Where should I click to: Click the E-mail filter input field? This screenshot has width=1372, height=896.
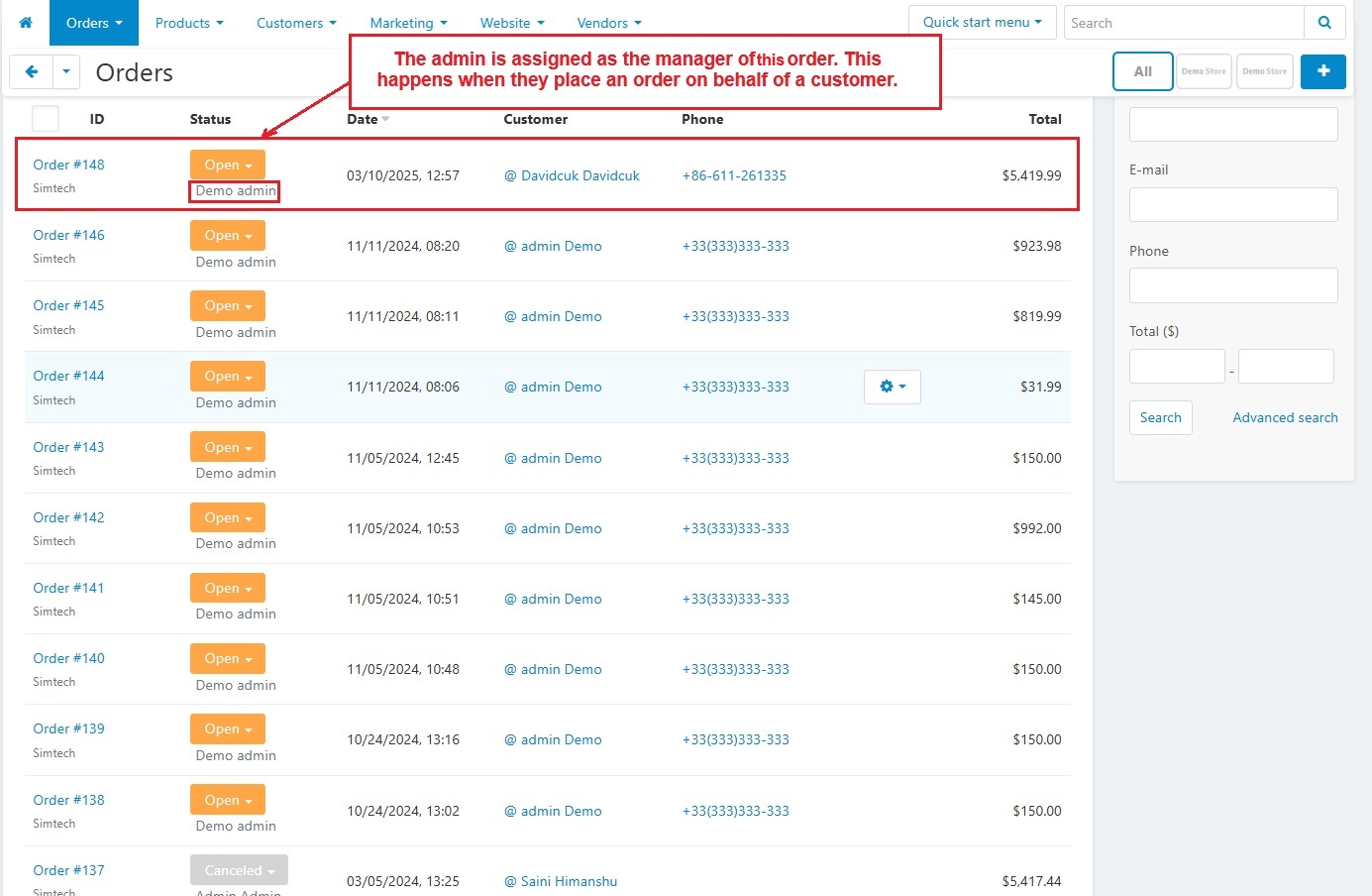point(1232,205)
